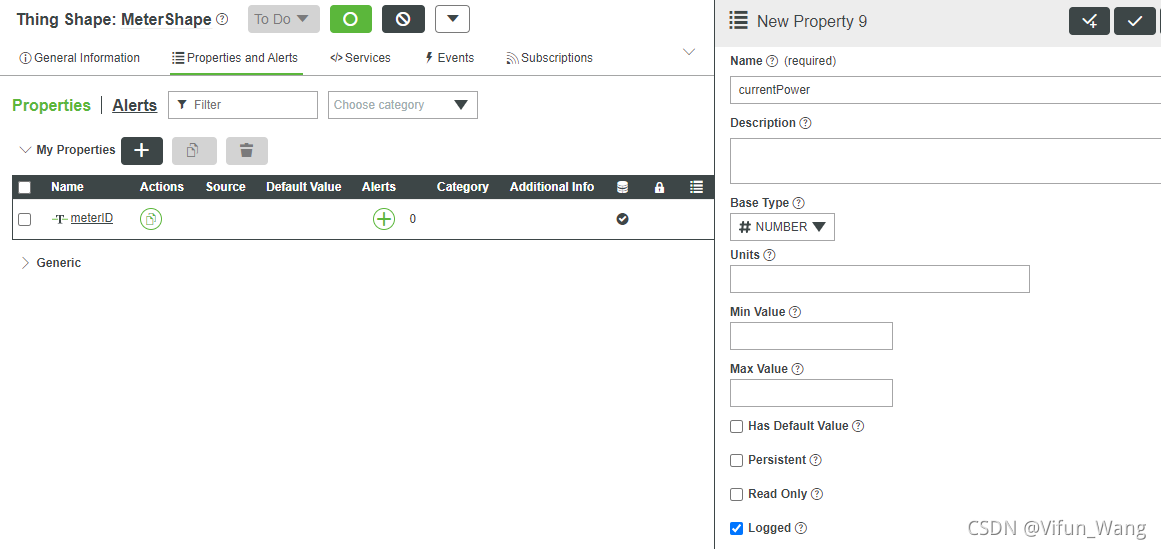Toggle the select-all header checkbox
This screenshot has width=1161, height=549.
click(24, 187)
